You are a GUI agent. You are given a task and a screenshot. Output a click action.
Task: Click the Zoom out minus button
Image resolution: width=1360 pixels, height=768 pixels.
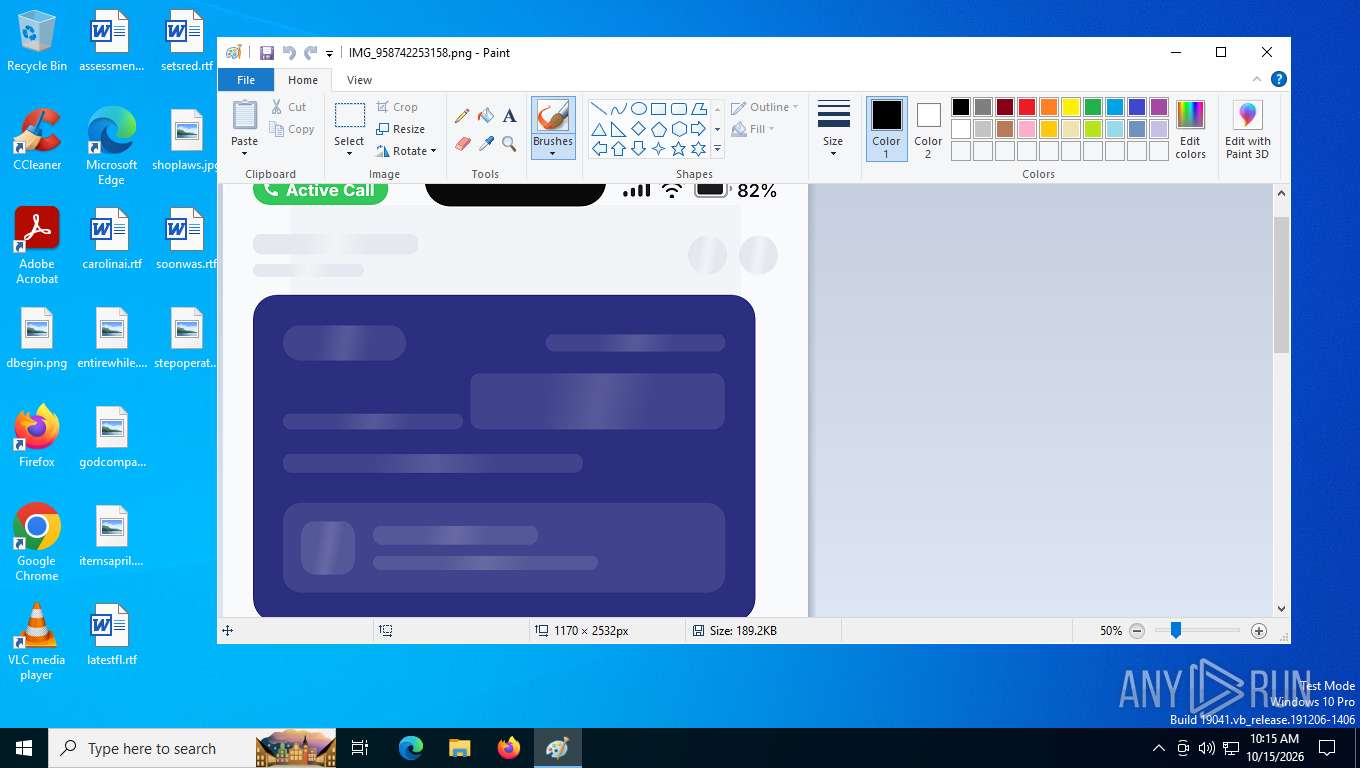[1137, 631]
